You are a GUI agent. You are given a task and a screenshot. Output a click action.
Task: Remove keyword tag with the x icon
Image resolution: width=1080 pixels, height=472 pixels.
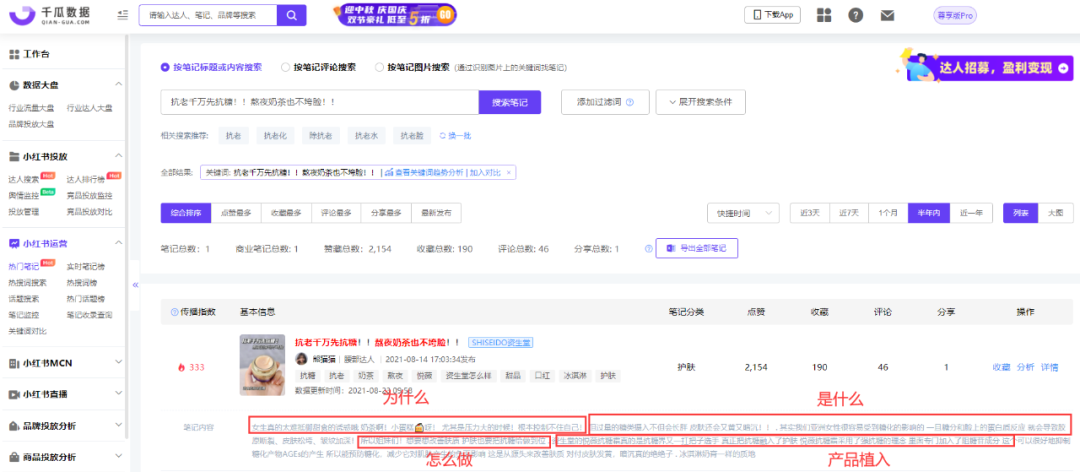509,172
